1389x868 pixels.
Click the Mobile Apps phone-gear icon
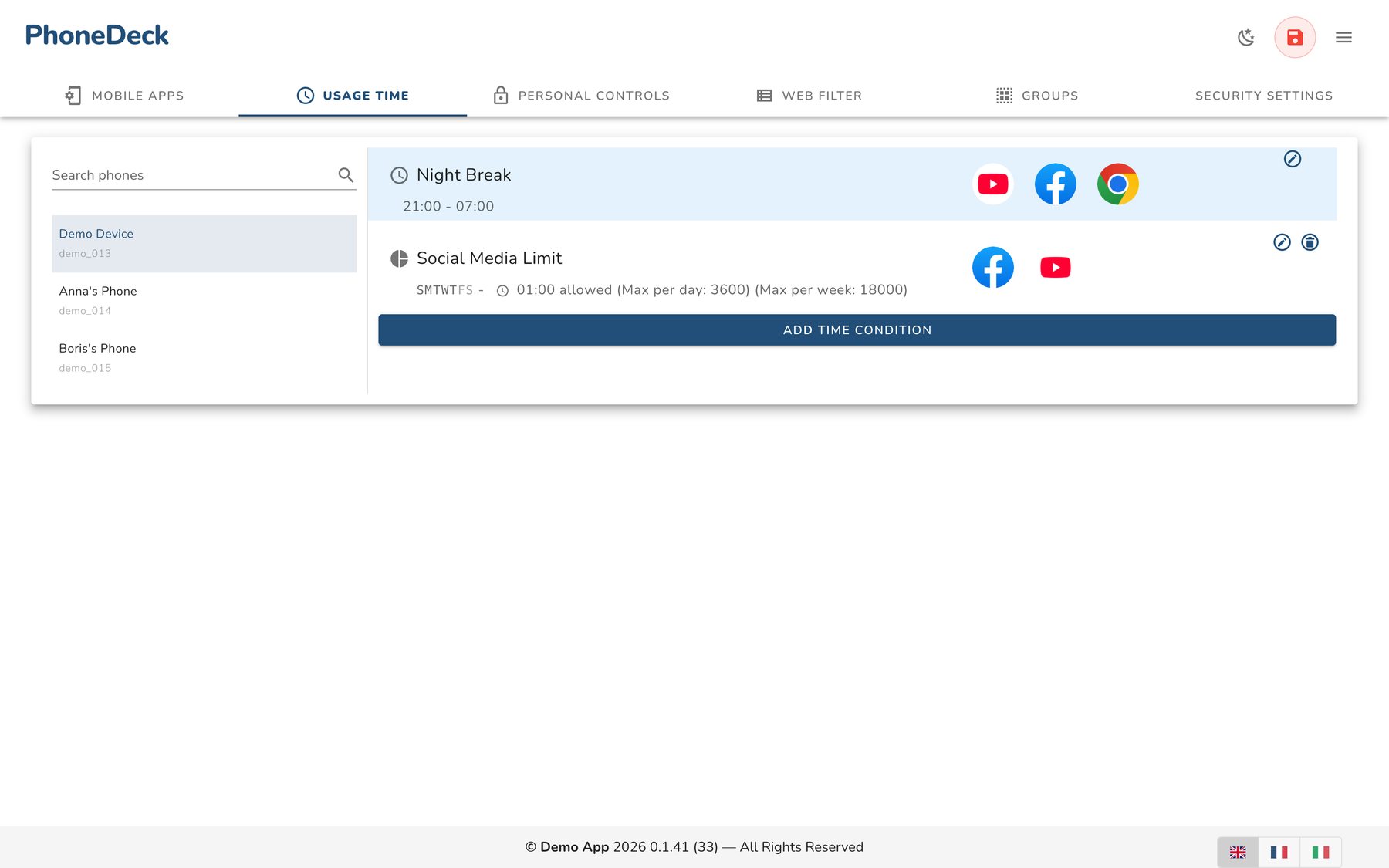click(73, 96)
